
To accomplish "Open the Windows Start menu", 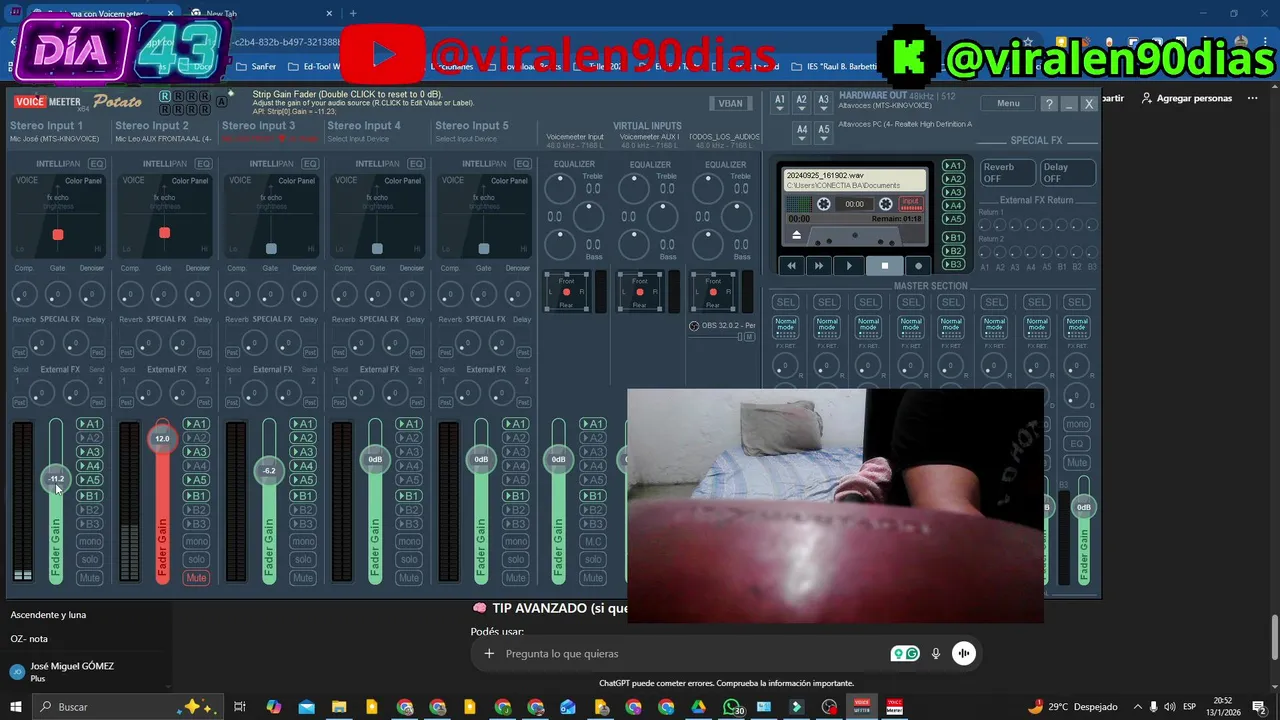I will [14, 707].
